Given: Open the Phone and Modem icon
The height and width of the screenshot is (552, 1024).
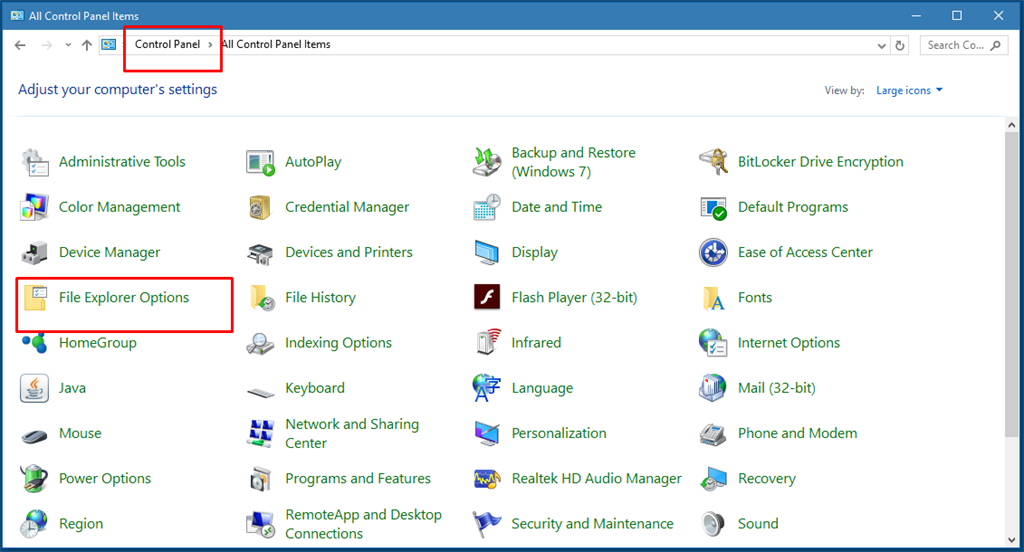Looking at the screenshot, I should [x=713, y=434].
